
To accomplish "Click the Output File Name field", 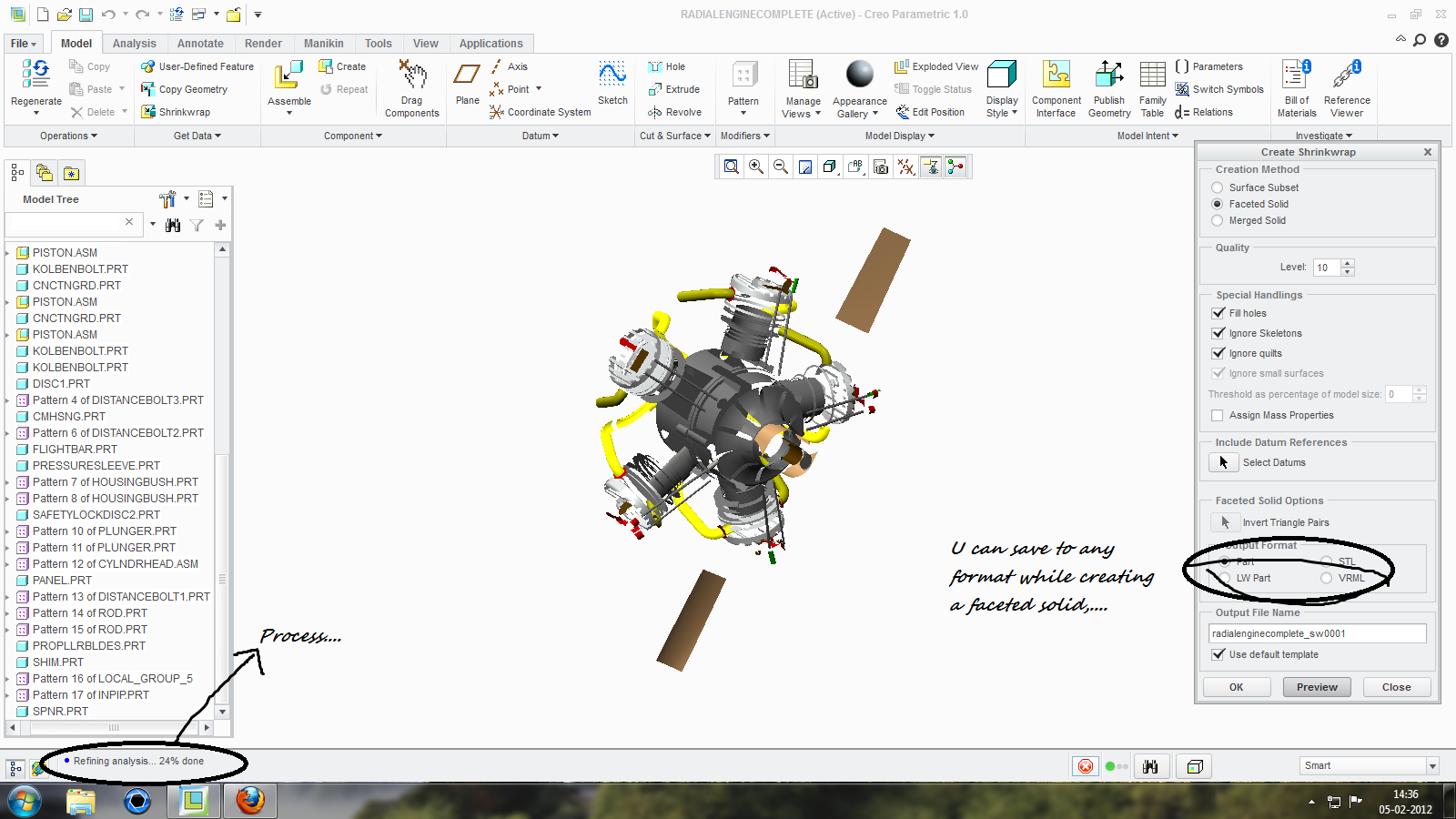I will coord(1317,633).
